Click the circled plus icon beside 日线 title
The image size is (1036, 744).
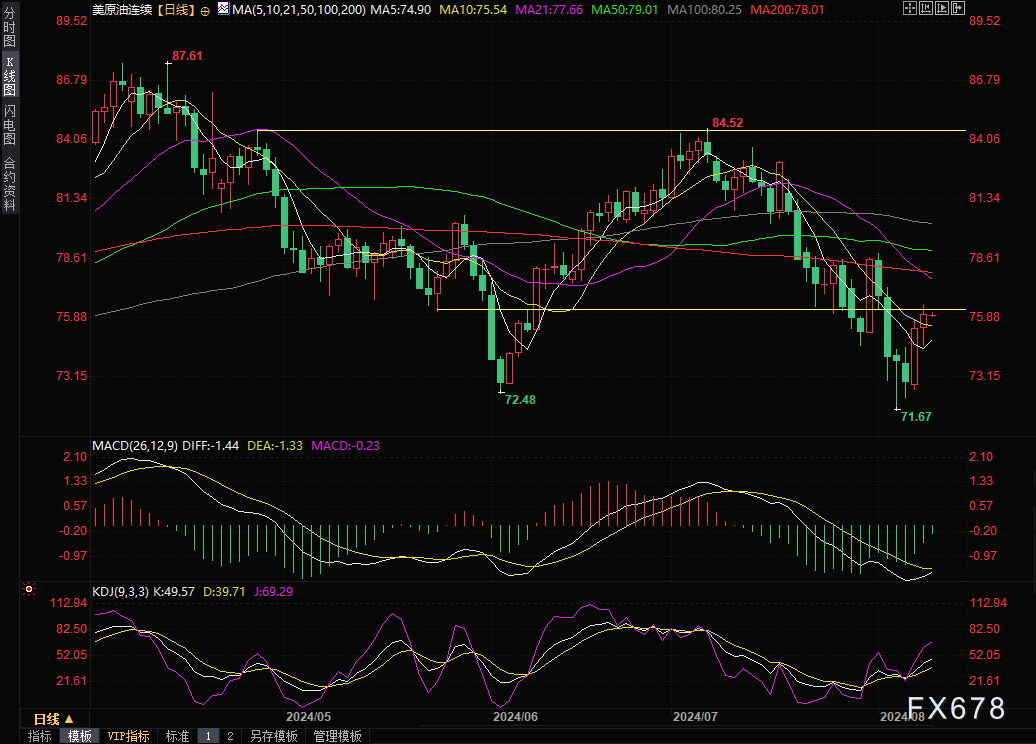click(x=206, y=10)
